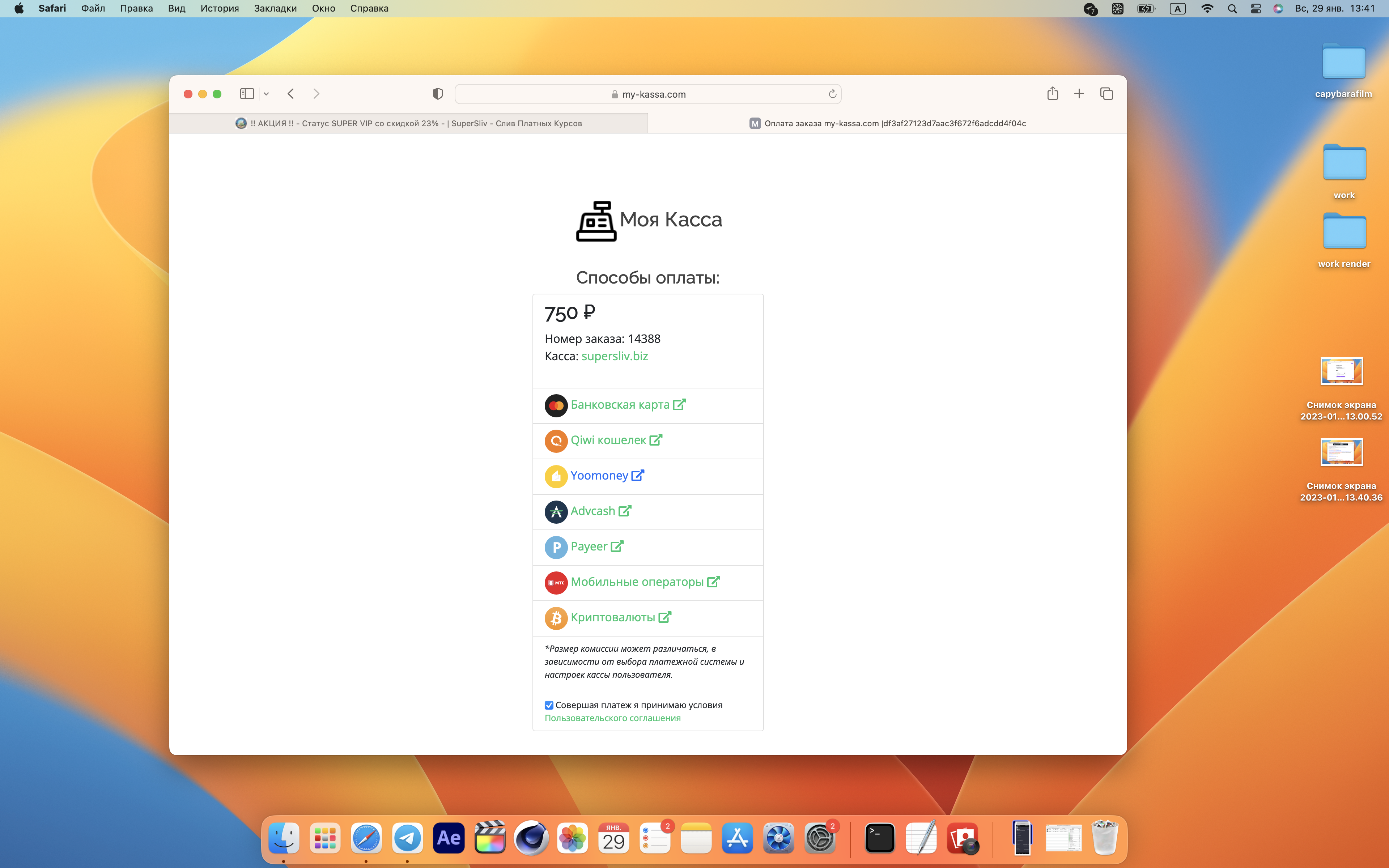Open the supersliv.biz kassa link
Viewport: 1389px width, 868px height.
tap(615, 356)
